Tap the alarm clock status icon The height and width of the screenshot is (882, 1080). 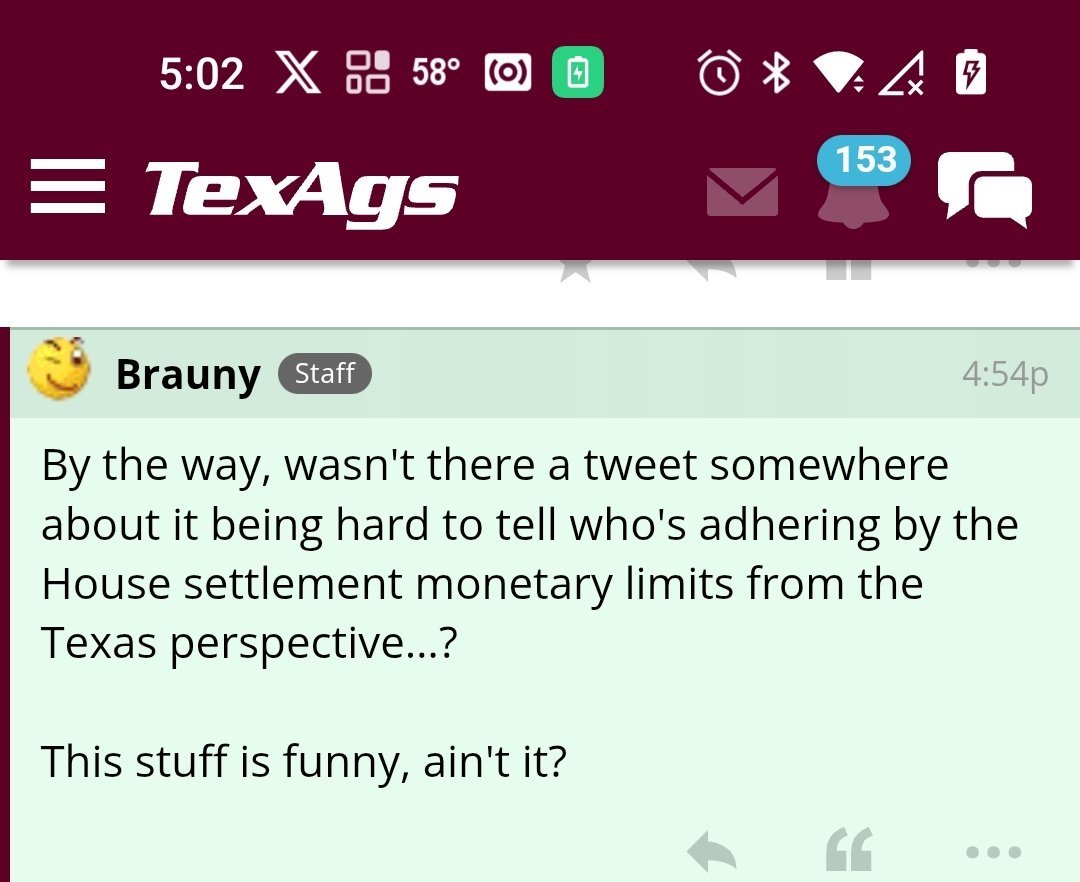click(x=719, y=74)
